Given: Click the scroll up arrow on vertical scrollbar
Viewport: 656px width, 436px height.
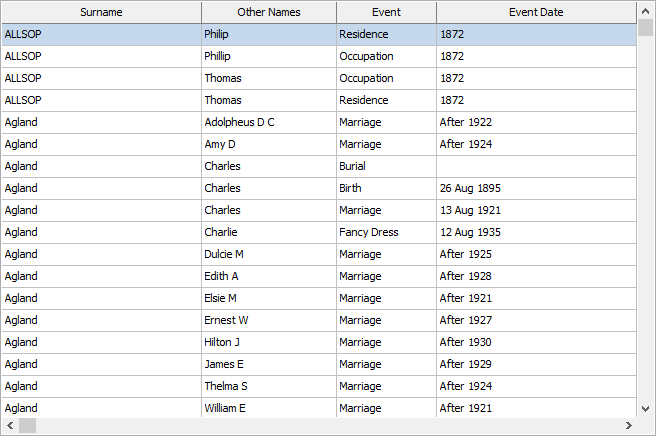Looking at the screenshot, I should pos(646,10).
